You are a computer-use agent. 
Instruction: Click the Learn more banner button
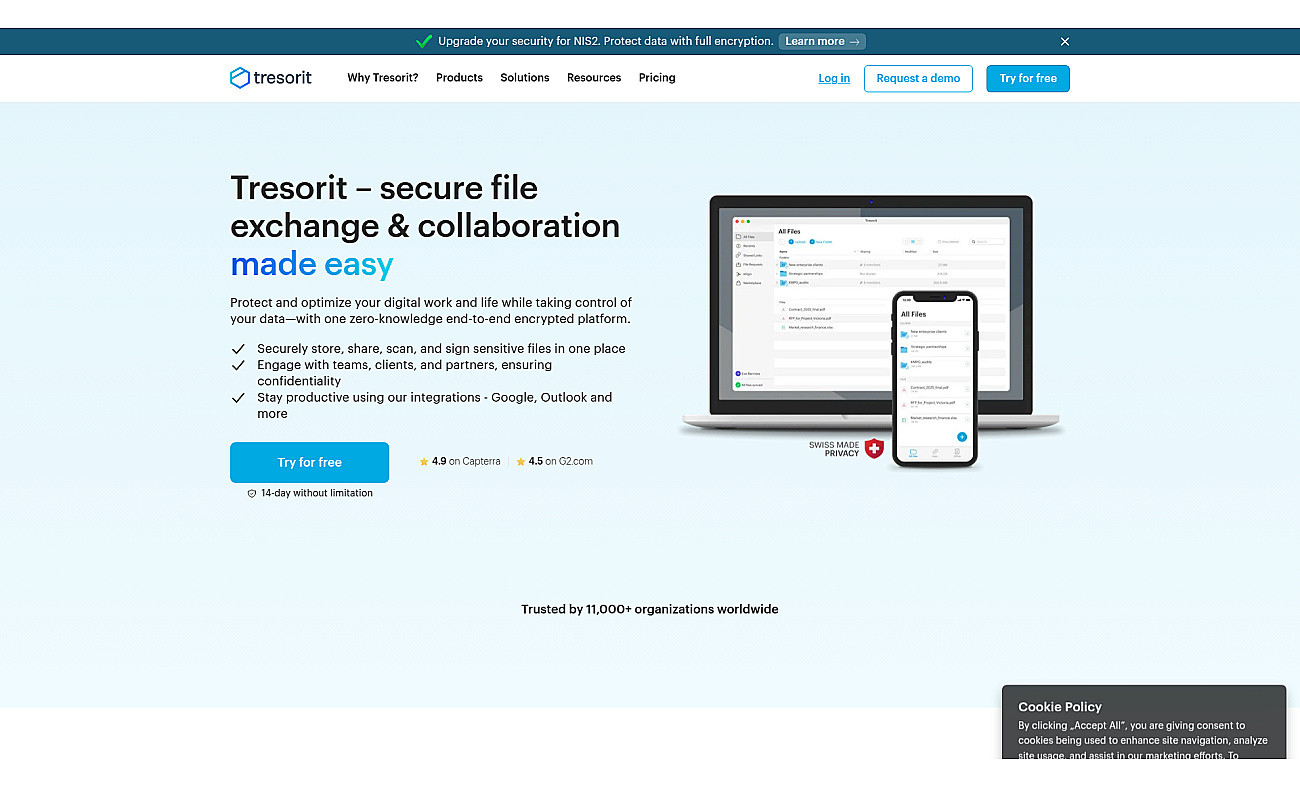[x=823, y=42]
